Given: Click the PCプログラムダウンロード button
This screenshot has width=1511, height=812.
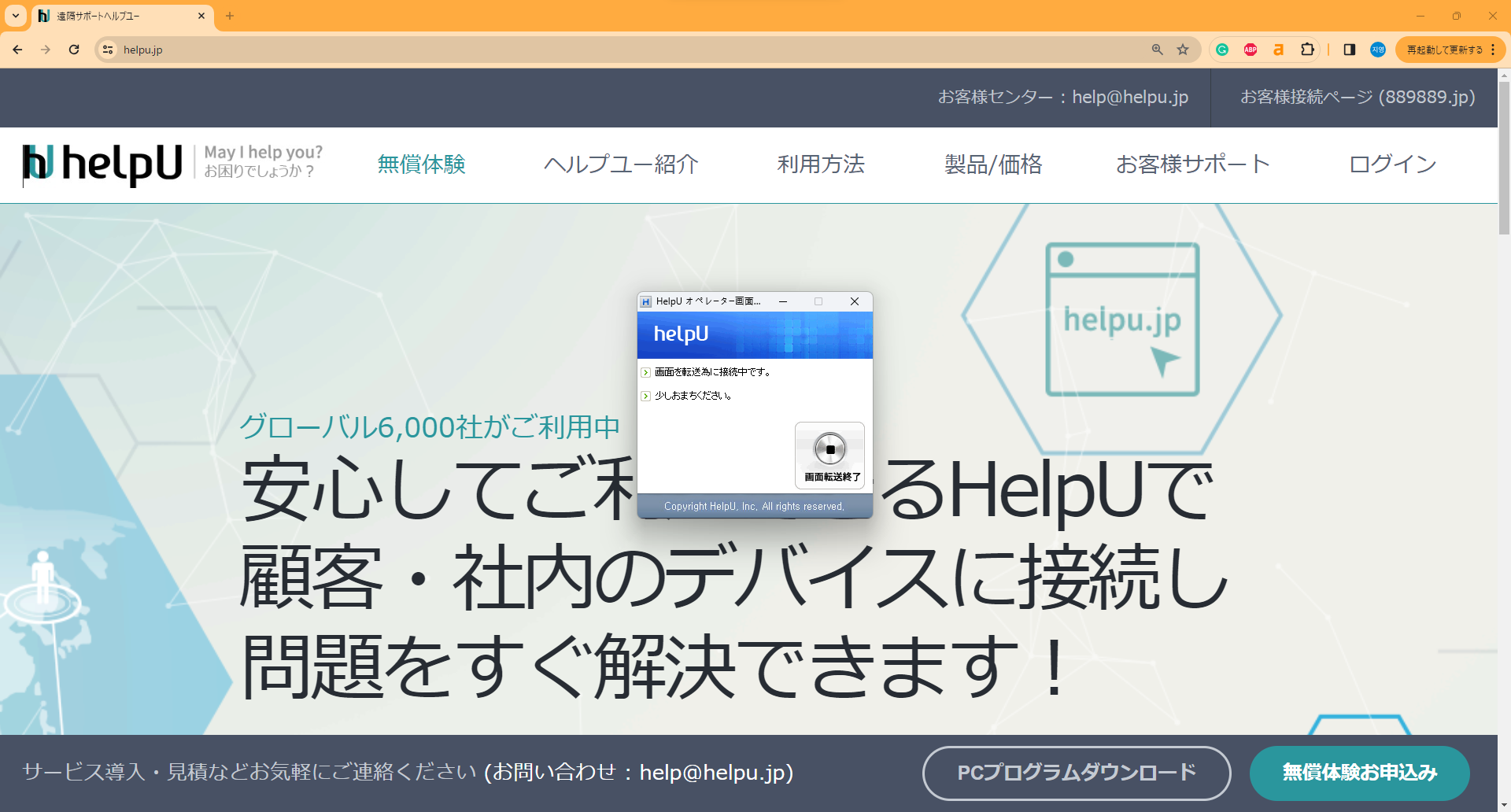Looking at the screenshot, I should pos(1077,773).
